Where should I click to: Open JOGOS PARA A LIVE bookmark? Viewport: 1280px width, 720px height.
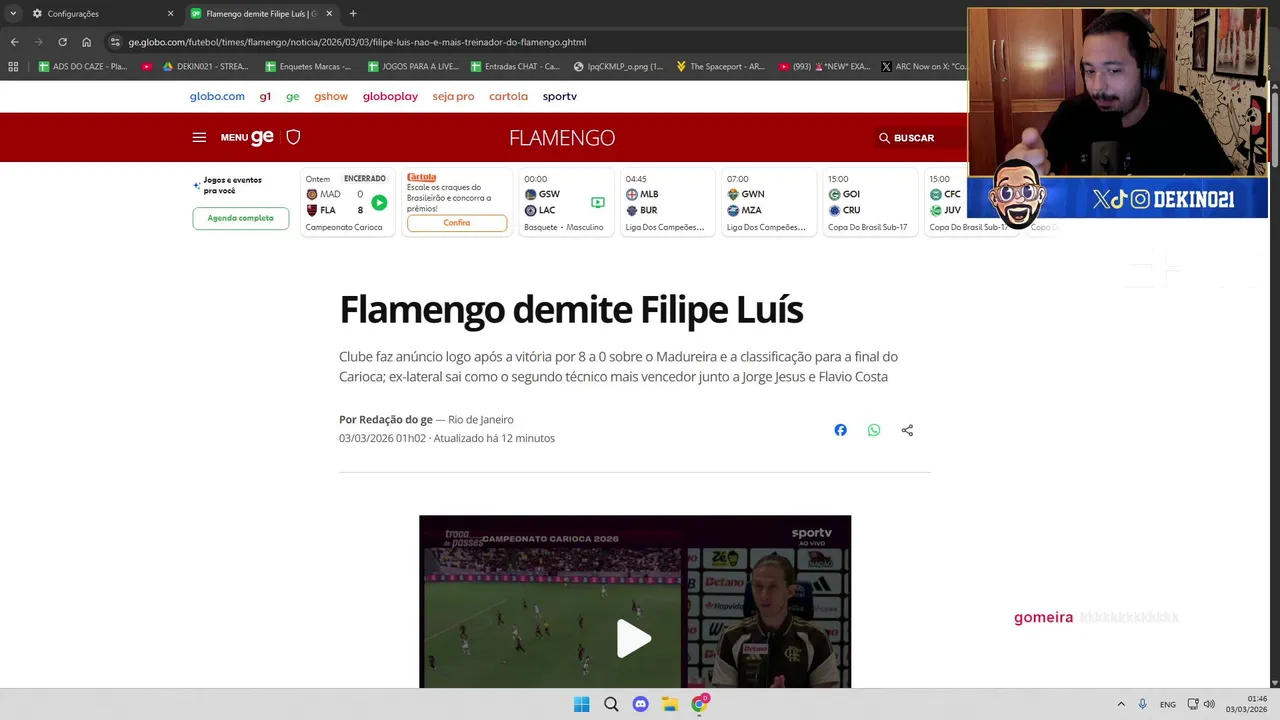[x=413, y=67]
